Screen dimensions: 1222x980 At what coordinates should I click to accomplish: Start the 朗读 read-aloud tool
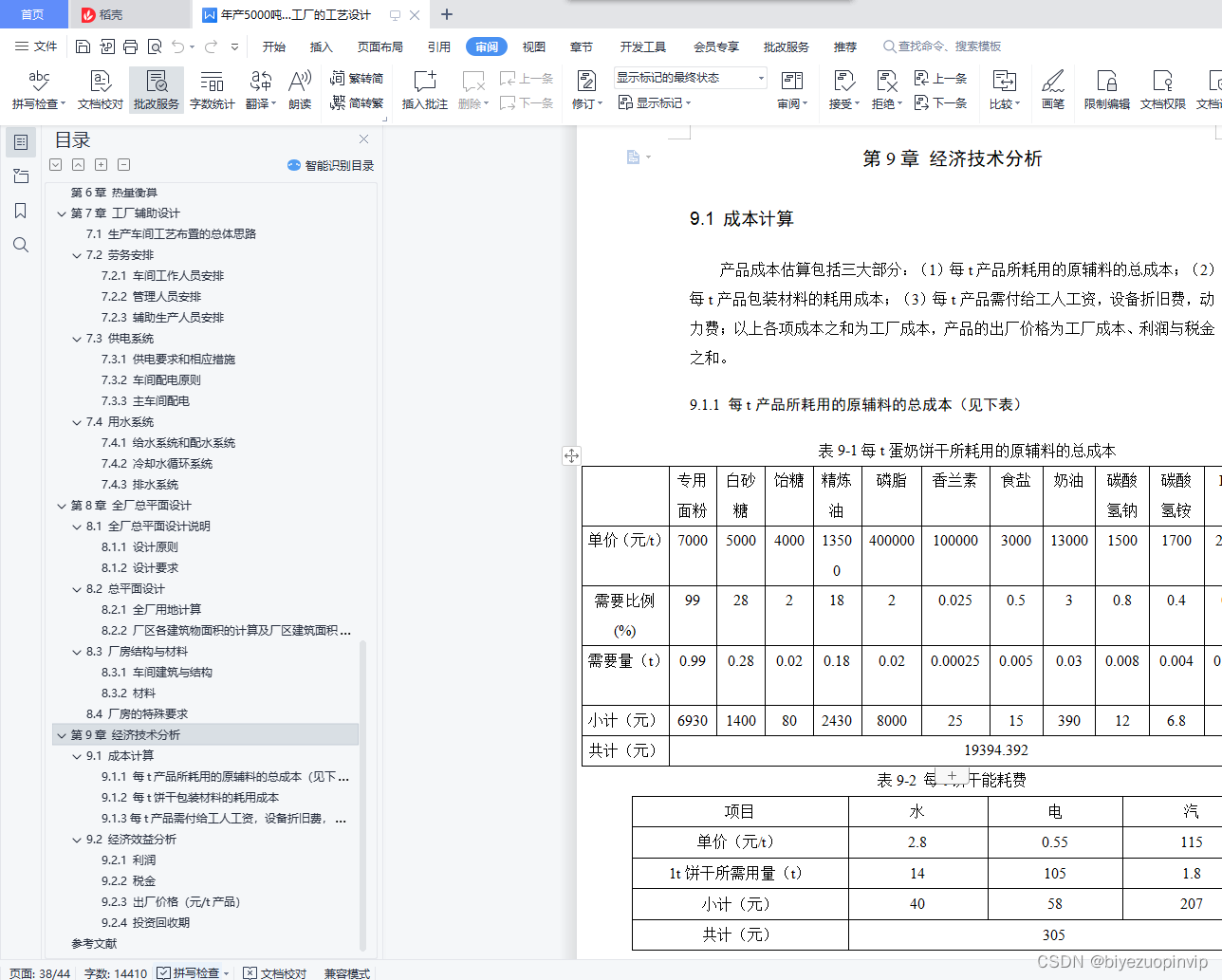pyautogui.click(x=300, y=90)
